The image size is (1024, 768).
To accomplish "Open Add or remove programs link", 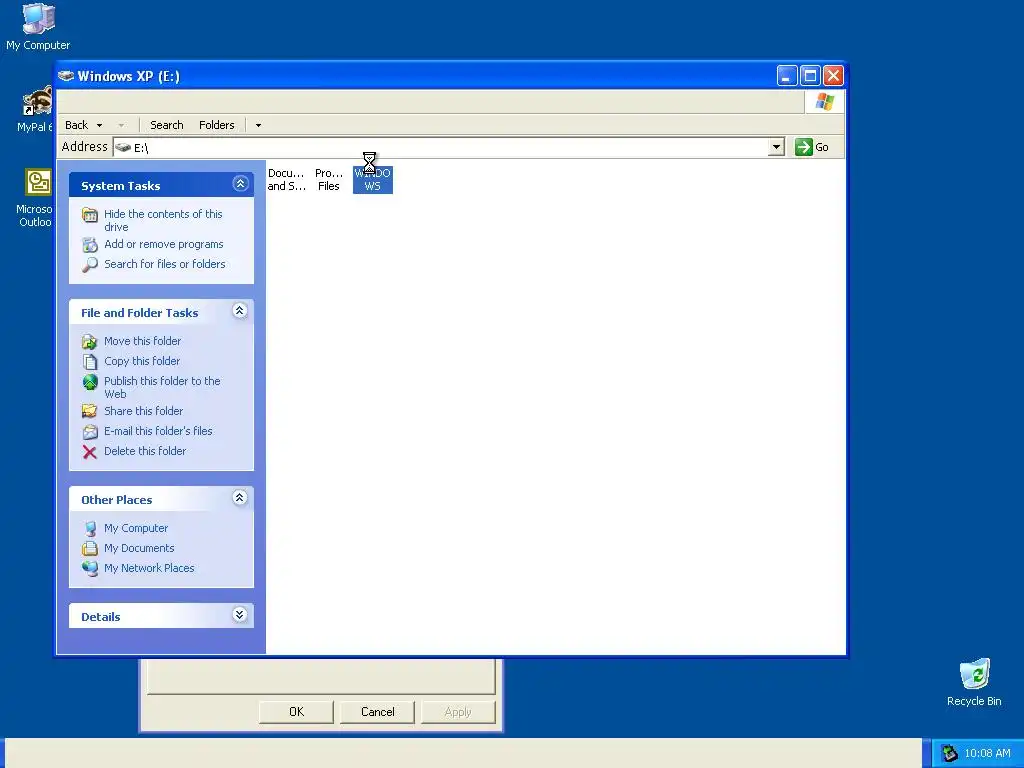I will coord(164,244).
